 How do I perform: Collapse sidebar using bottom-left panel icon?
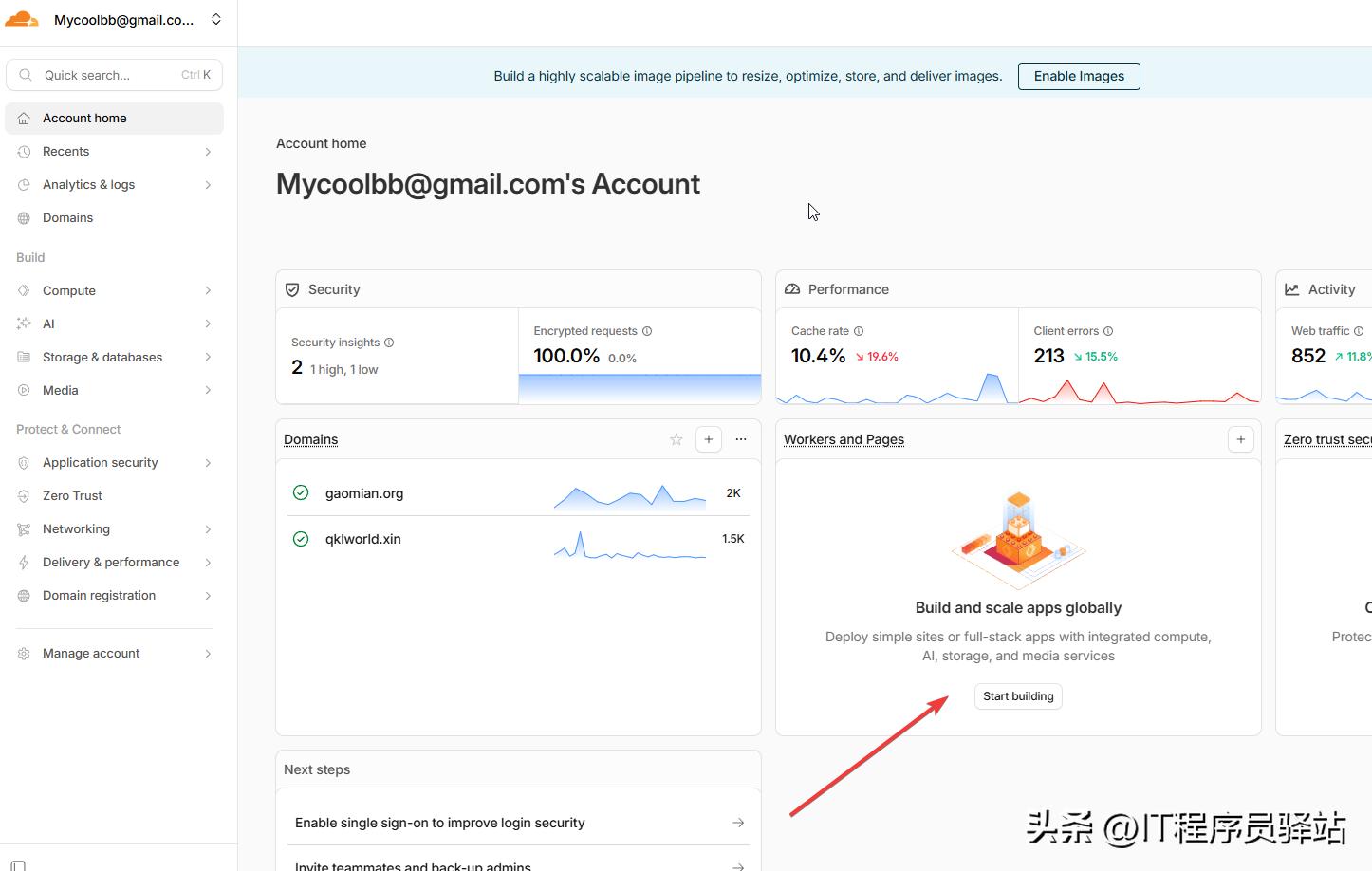coord(18,864)
